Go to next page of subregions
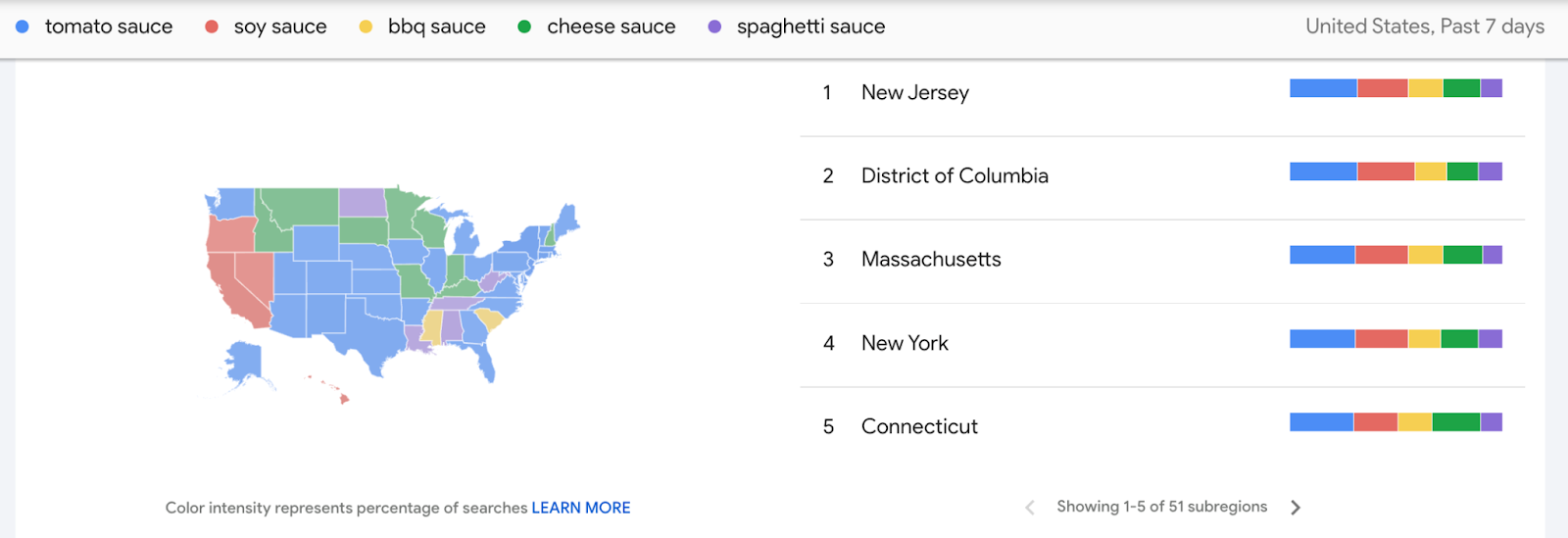 tap(1296, 507)
